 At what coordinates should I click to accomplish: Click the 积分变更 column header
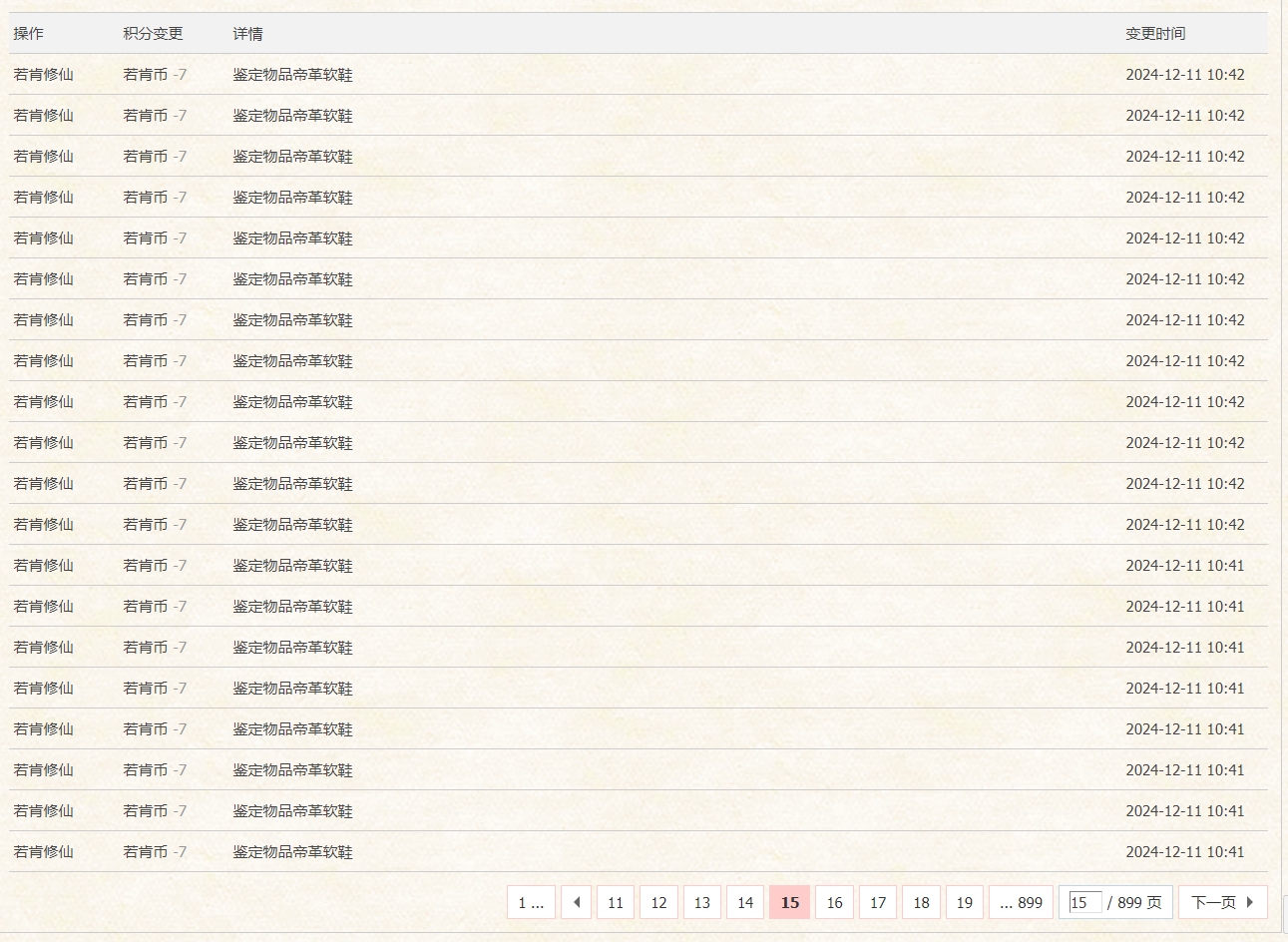tap(153, 34)
